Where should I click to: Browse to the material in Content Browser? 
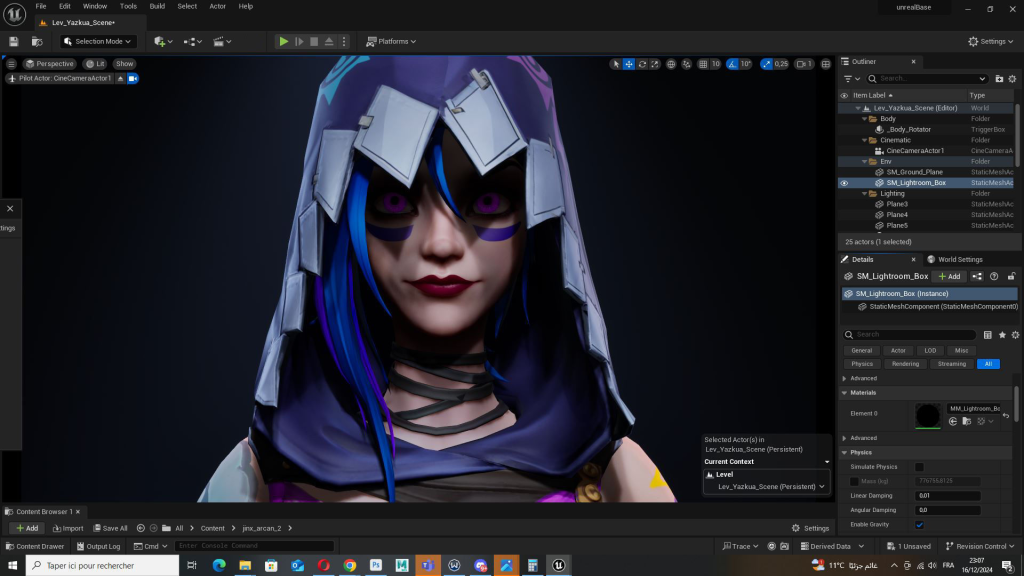pyautogui.click(x=967, y=422)
